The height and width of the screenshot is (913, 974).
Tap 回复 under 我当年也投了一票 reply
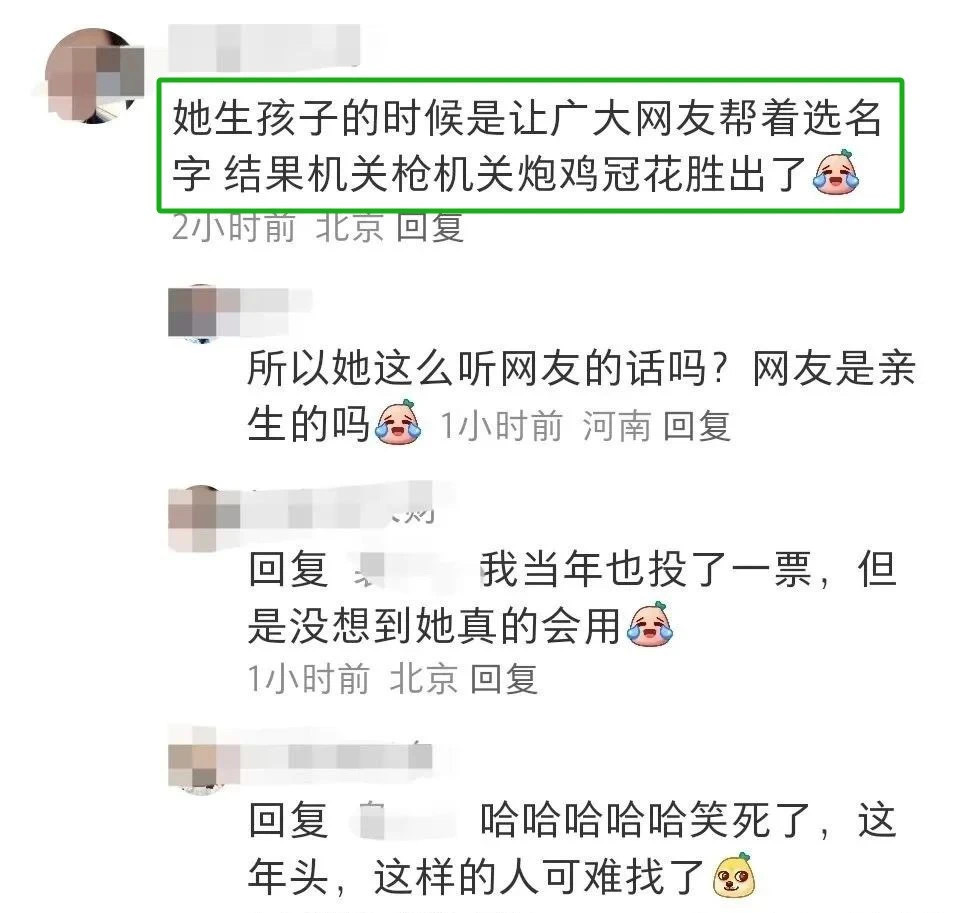(x=504, y=678)
